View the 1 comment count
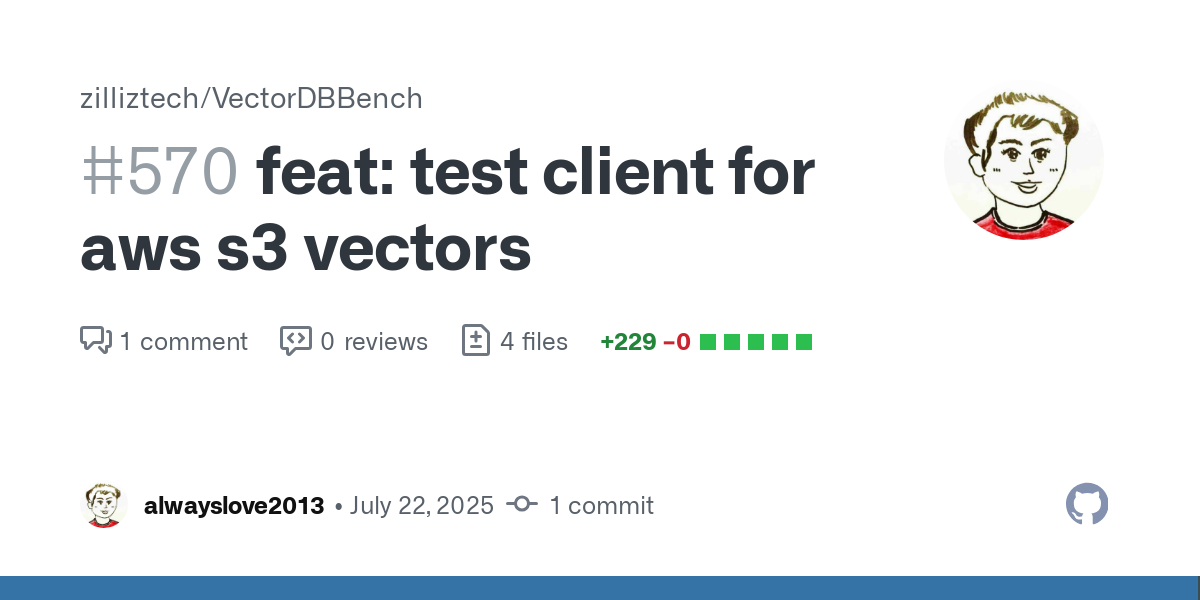This screenshot has height=600, width=1200. tap(183, 342)
